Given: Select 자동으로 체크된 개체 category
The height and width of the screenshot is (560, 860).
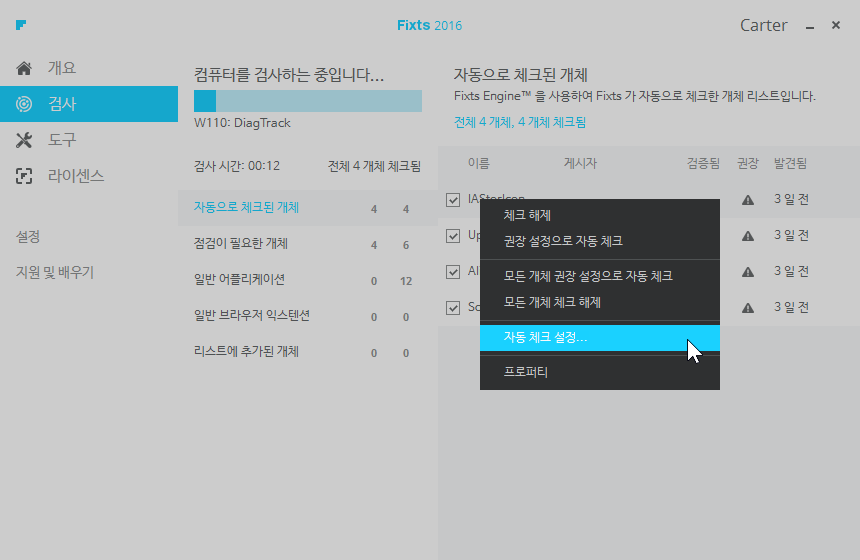Looking at the screenshot, I should [x=307, y=208].
